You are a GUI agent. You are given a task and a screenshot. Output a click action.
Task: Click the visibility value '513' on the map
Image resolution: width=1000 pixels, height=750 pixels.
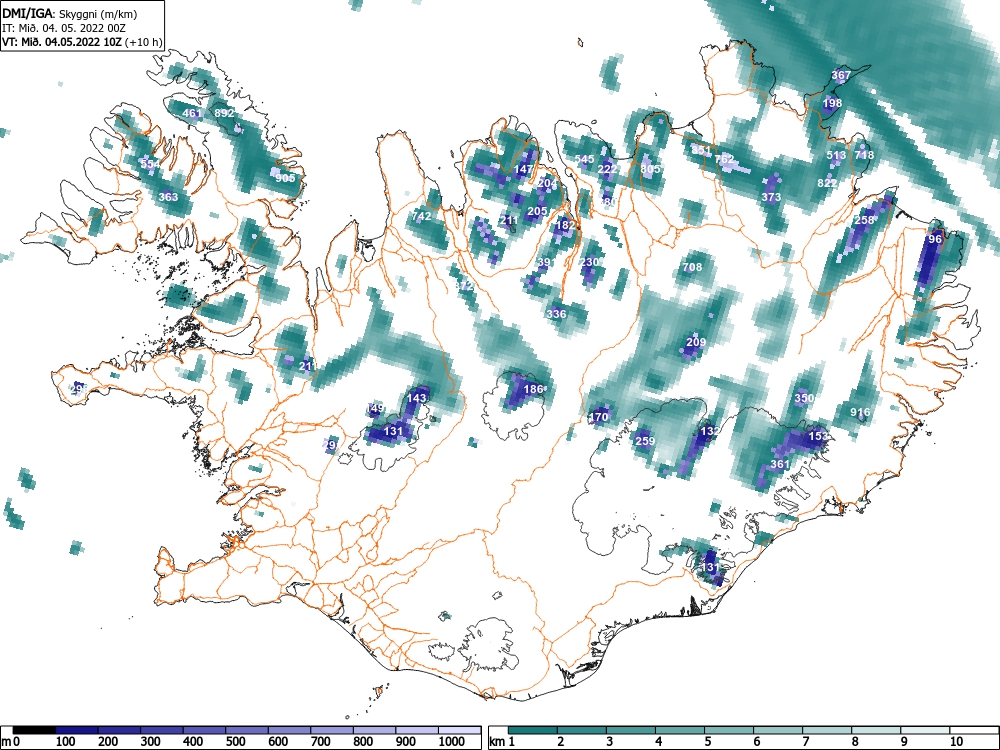tap(836, 155)
